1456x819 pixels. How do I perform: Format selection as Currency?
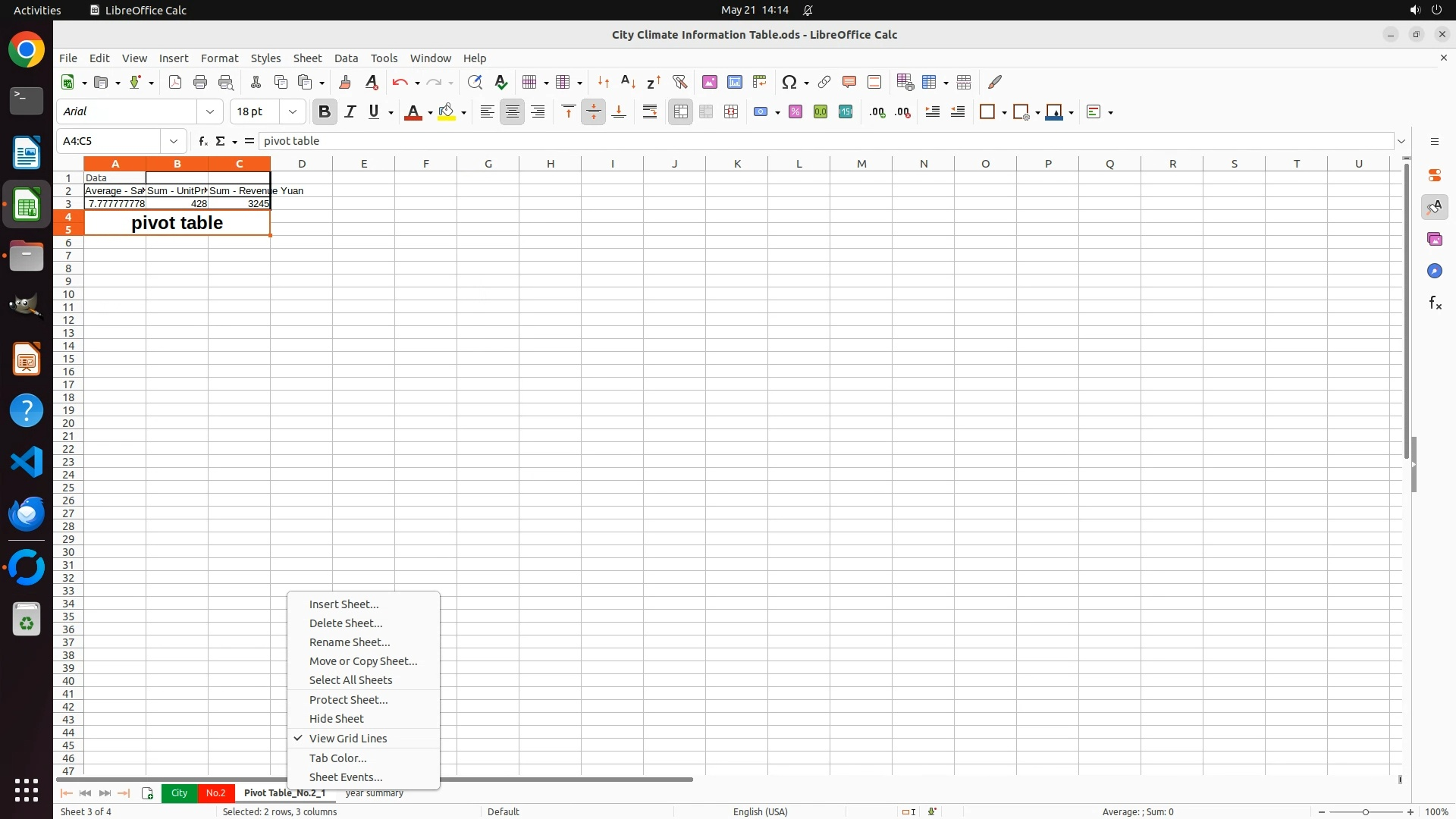click(x=761, y=112)
